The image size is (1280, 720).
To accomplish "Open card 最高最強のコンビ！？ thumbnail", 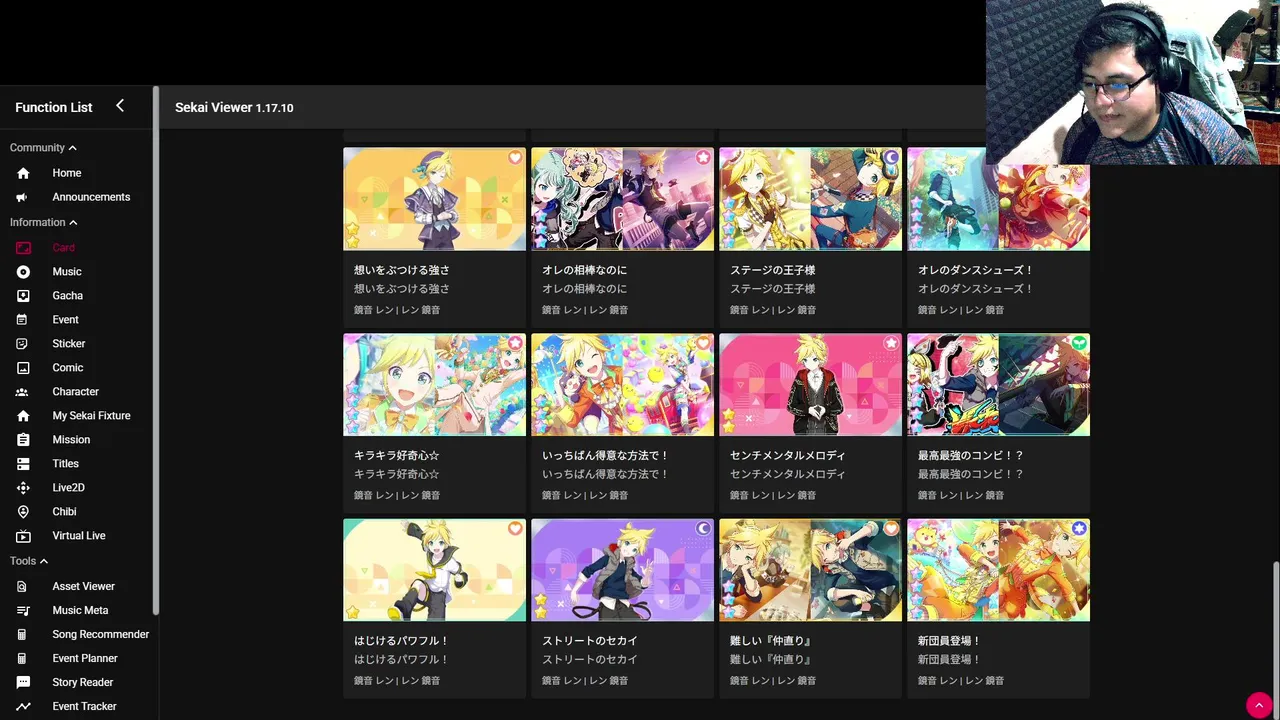I will click(998, 385).
